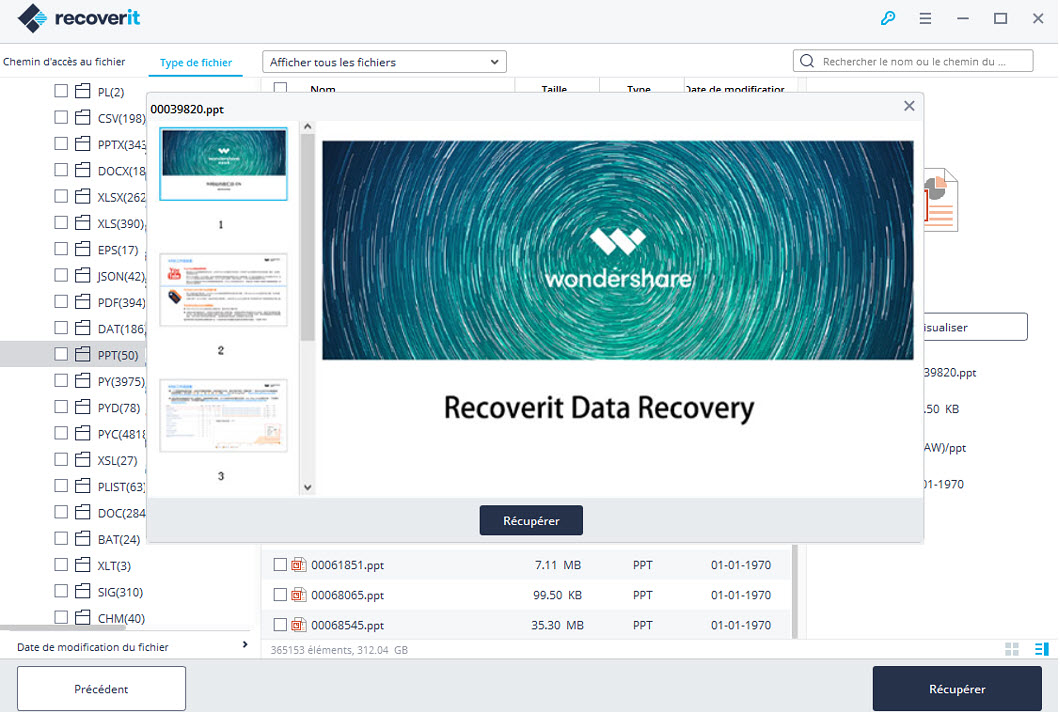Click the folder icon beside BAT(24)
Viewport: 1060px width, 712px height.
(x=82, y=539)
